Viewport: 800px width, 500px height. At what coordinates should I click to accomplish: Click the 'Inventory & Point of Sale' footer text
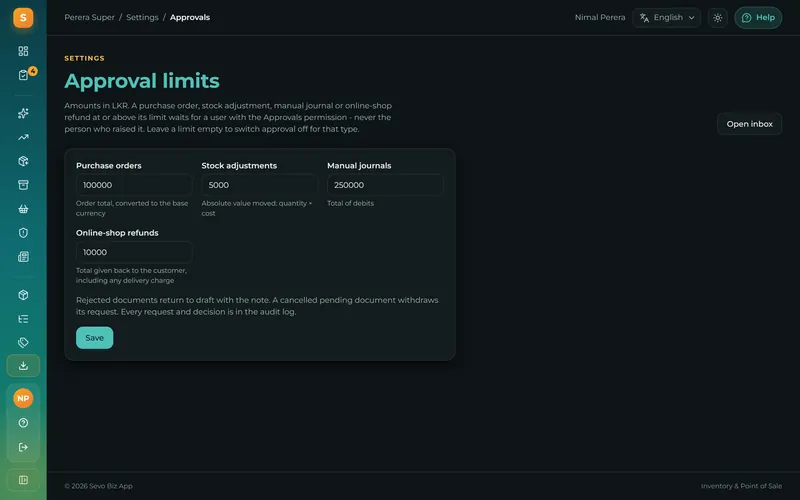[741, 486]
